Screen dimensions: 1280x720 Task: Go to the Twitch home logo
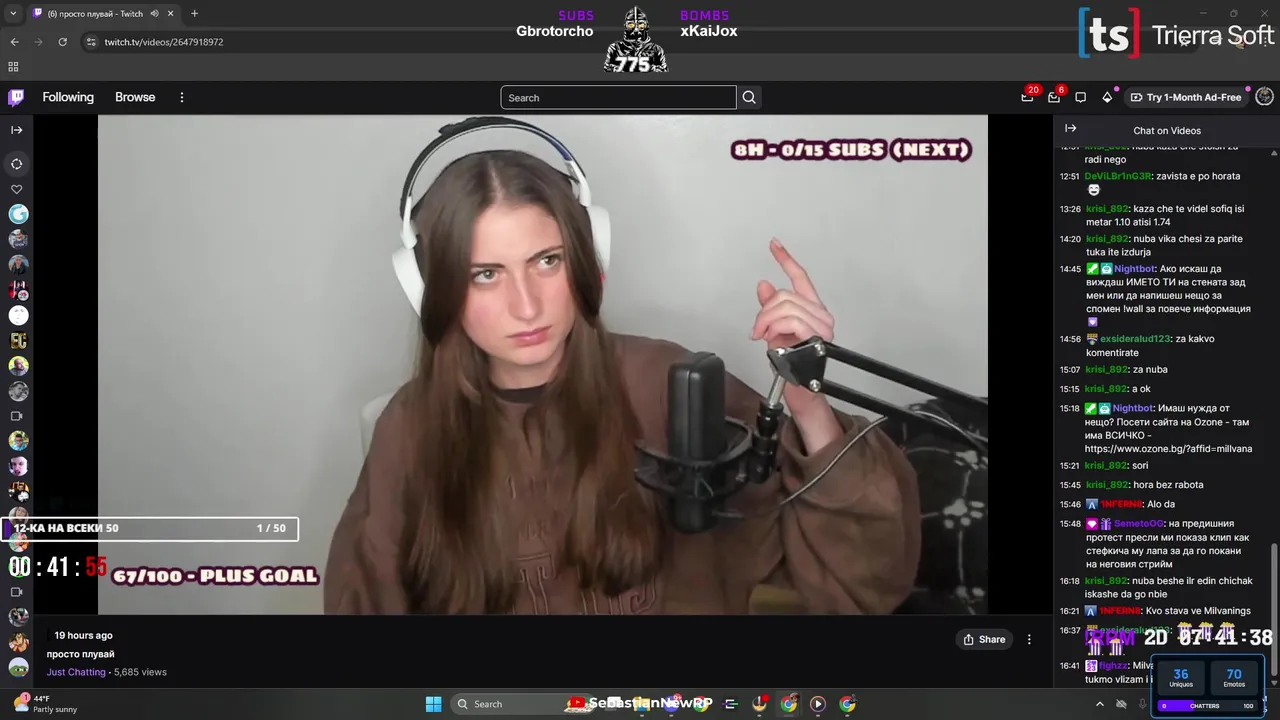point(16,97)
